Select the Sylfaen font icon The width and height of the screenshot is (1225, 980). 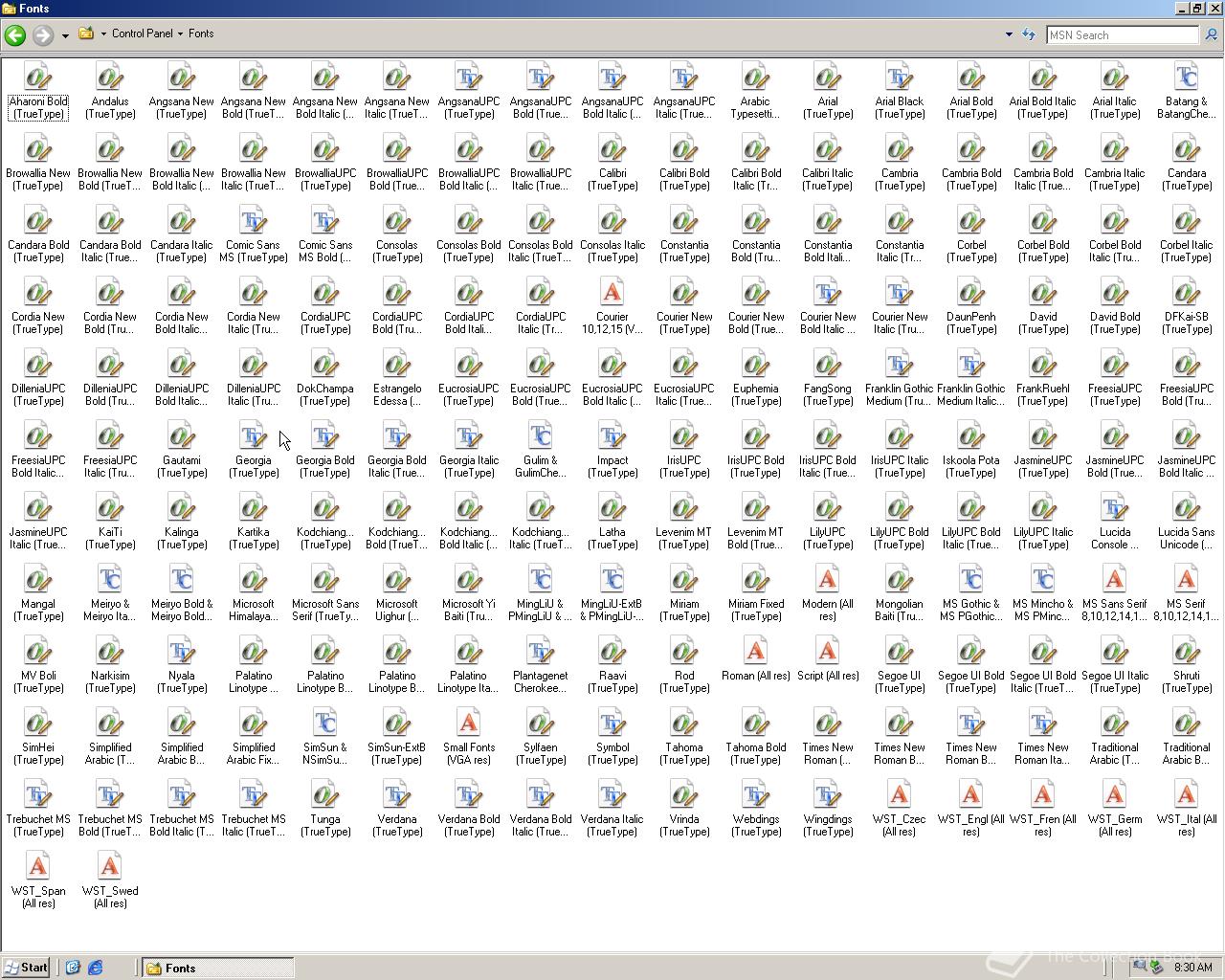point(541,723)
